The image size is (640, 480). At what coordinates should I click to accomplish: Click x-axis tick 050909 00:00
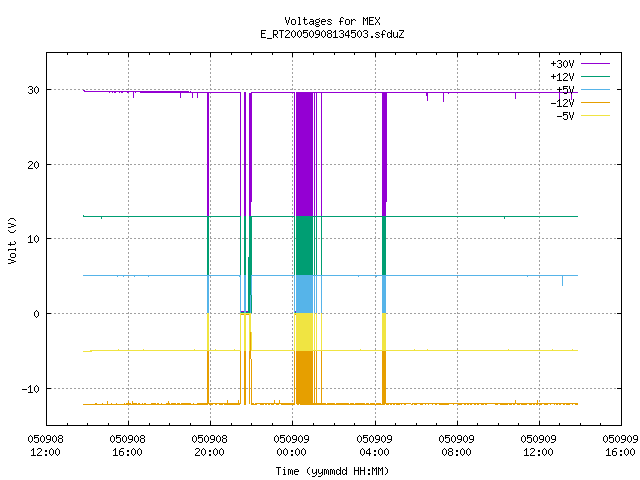(291, 446)
